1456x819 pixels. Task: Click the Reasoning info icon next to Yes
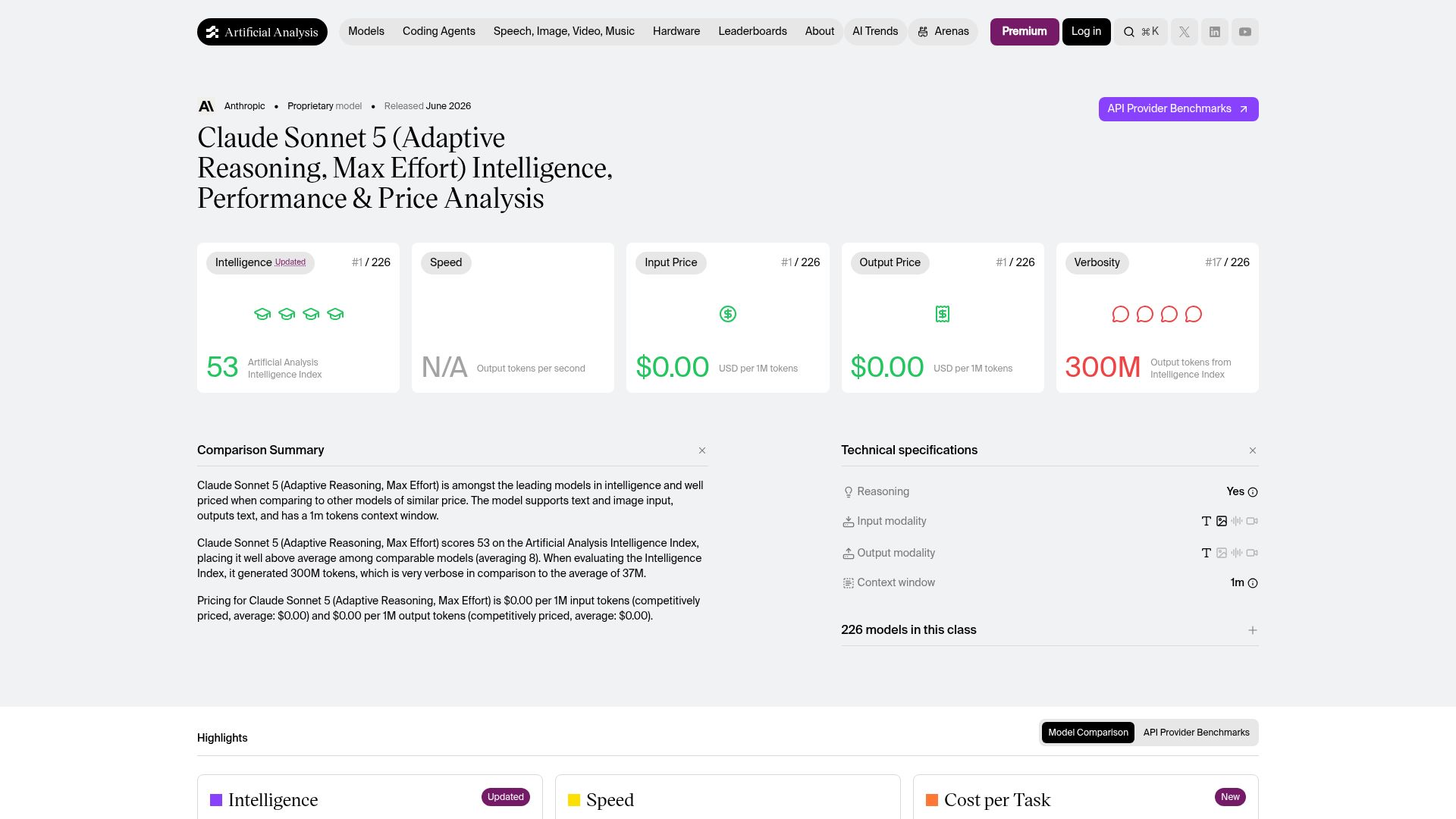1253,492
